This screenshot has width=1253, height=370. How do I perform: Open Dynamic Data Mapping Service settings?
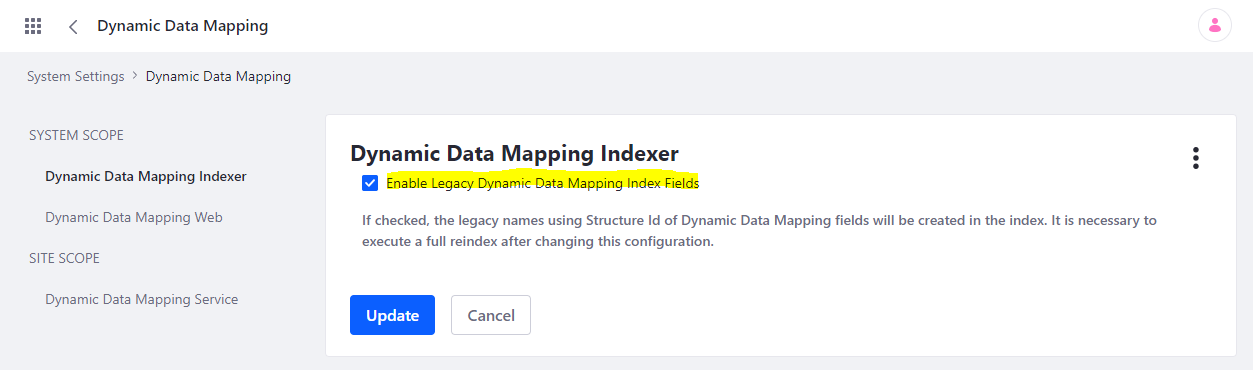pyautogui.click(x=142, y=299)
